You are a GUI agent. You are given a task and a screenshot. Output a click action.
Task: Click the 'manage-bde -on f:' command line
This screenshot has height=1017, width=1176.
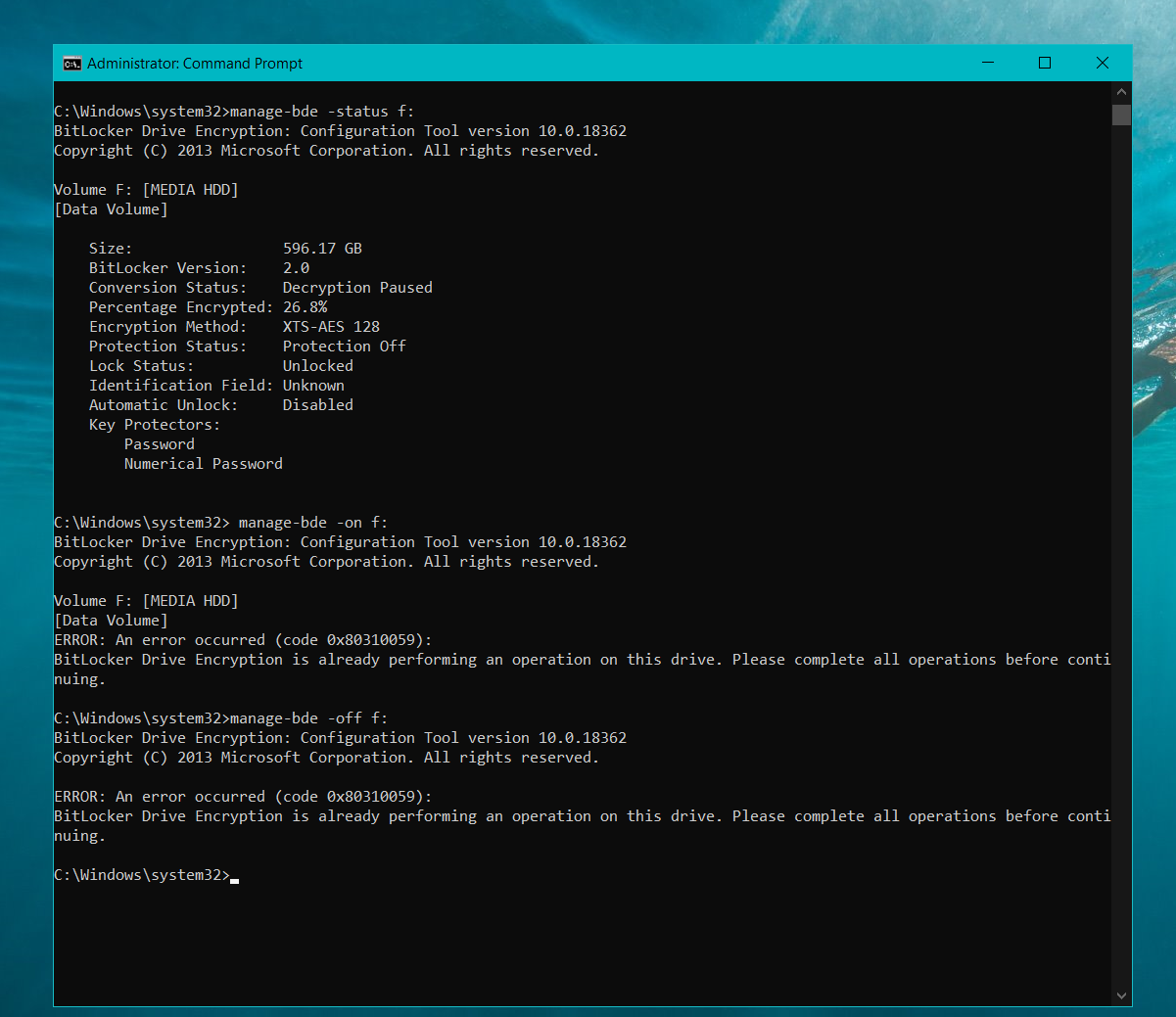(x=220, y=523)
